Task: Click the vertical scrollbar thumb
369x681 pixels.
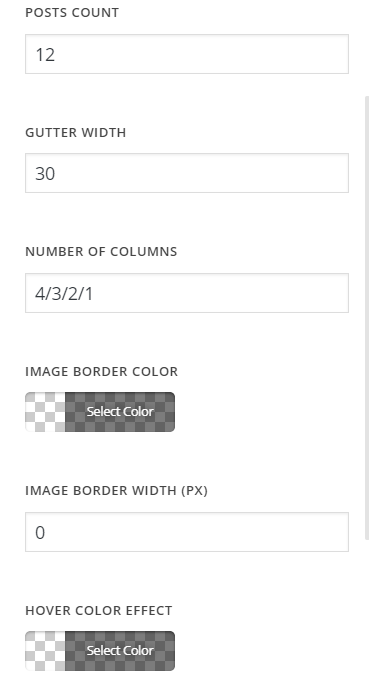Action: tap(367, 318)
